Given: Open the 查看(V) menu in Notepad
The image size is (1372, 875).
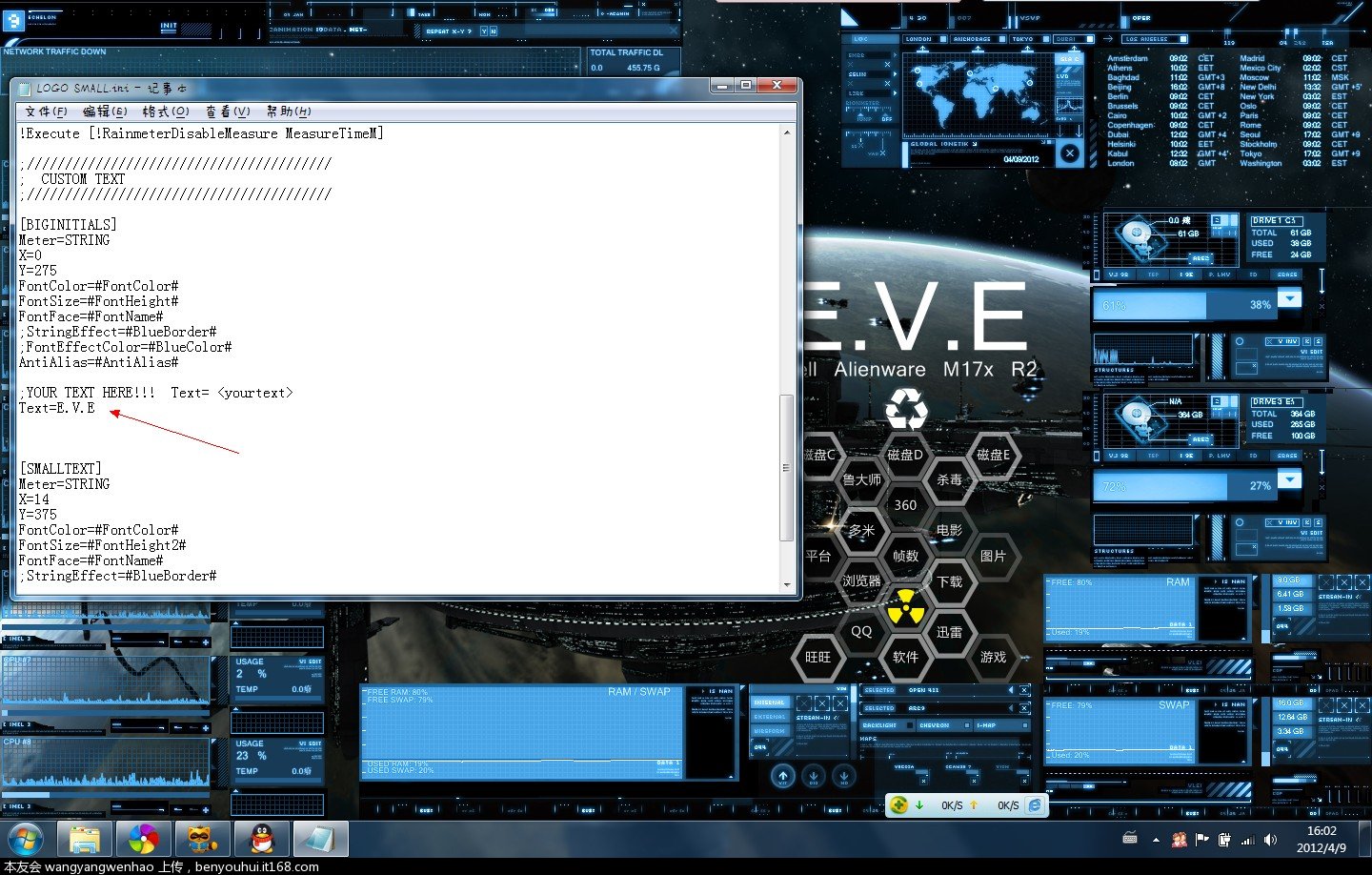Looking at the screenshot, I should coord(228,112).
